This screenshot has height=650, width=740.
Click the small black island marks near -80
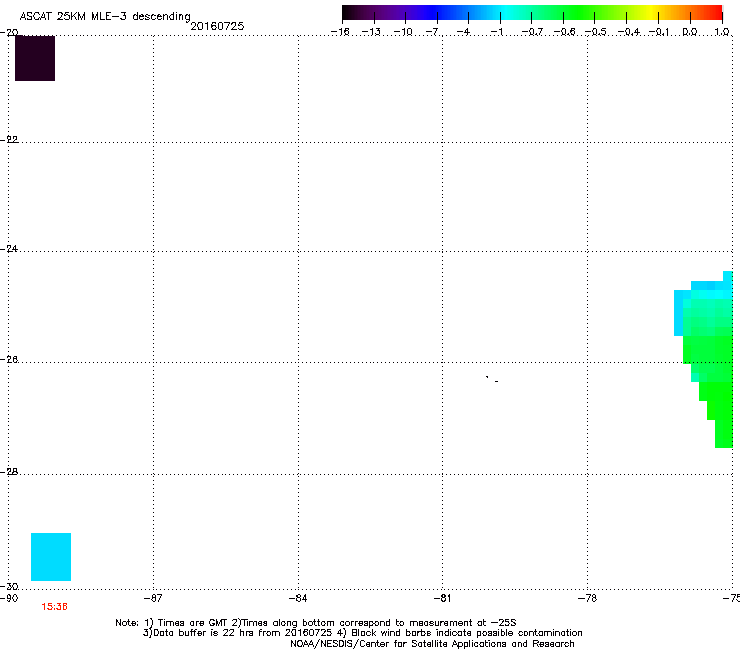492,379
